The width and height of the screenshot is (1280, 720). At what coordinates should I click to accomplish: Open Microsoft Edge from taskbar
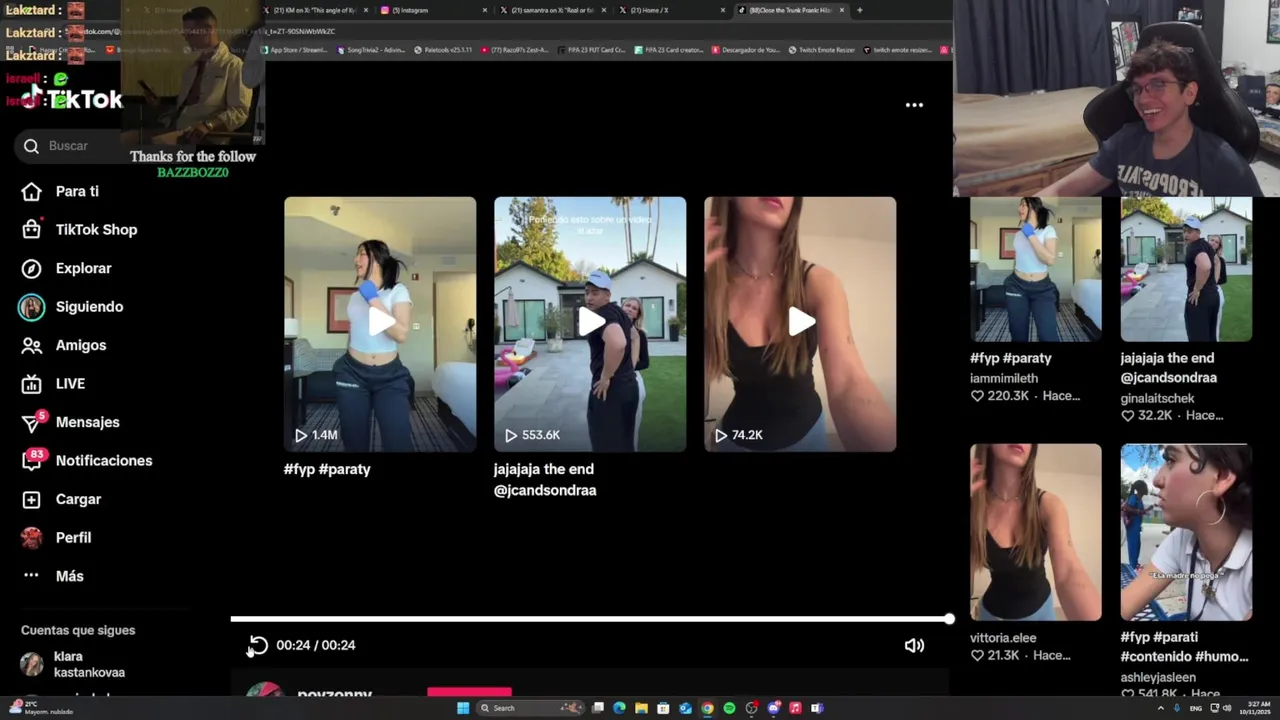(619, 708)
